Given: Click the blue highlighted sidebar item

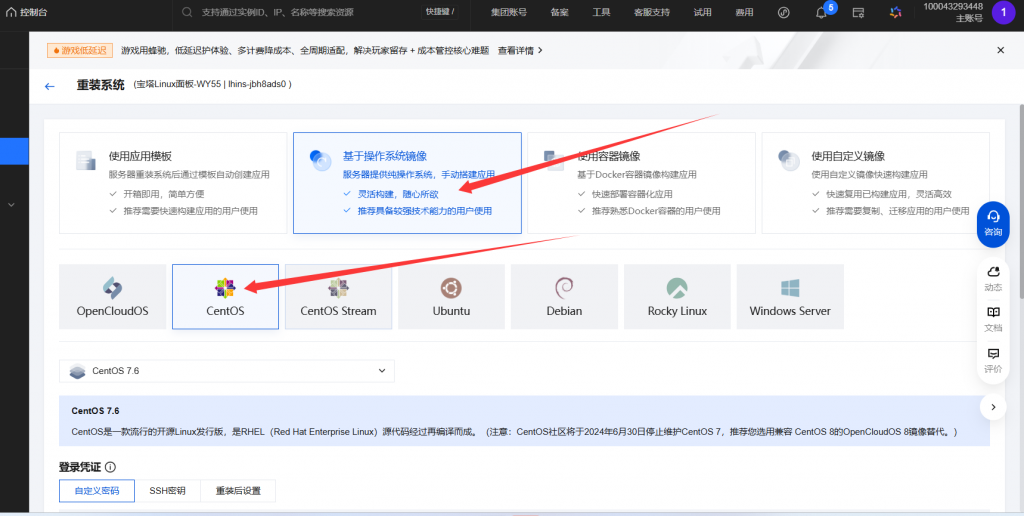Looking at the screenshot, I should [x=14, y=151].
